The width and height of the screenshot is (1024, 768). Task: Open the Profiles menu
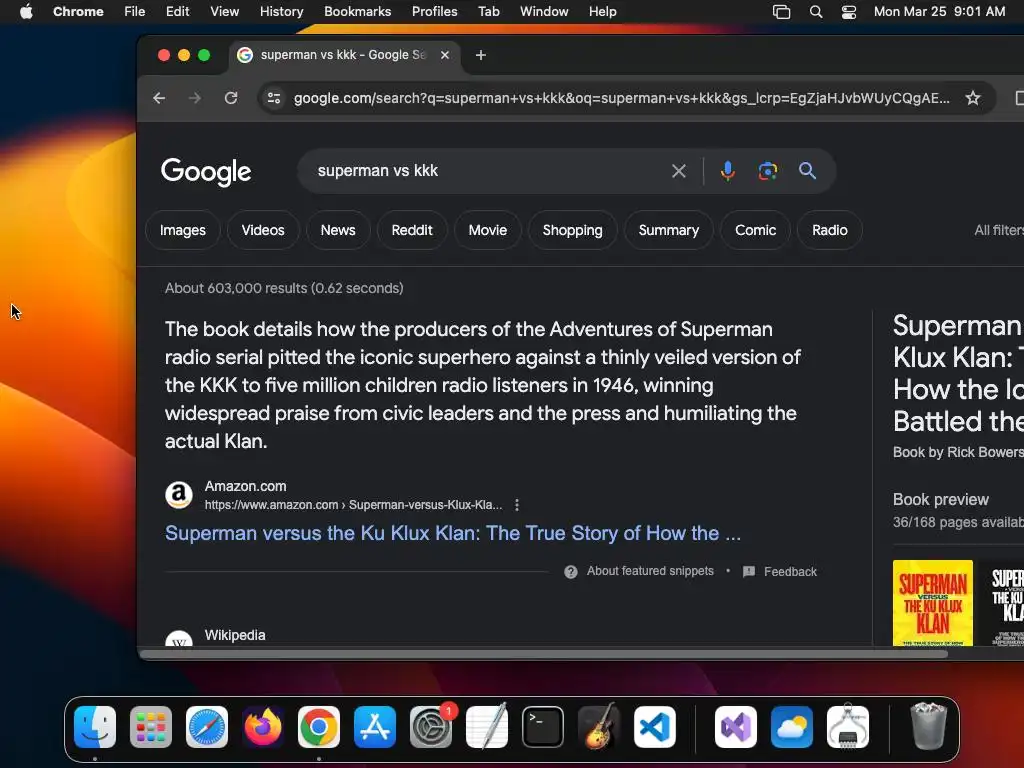pyautogui.click(x=434, y=12)
